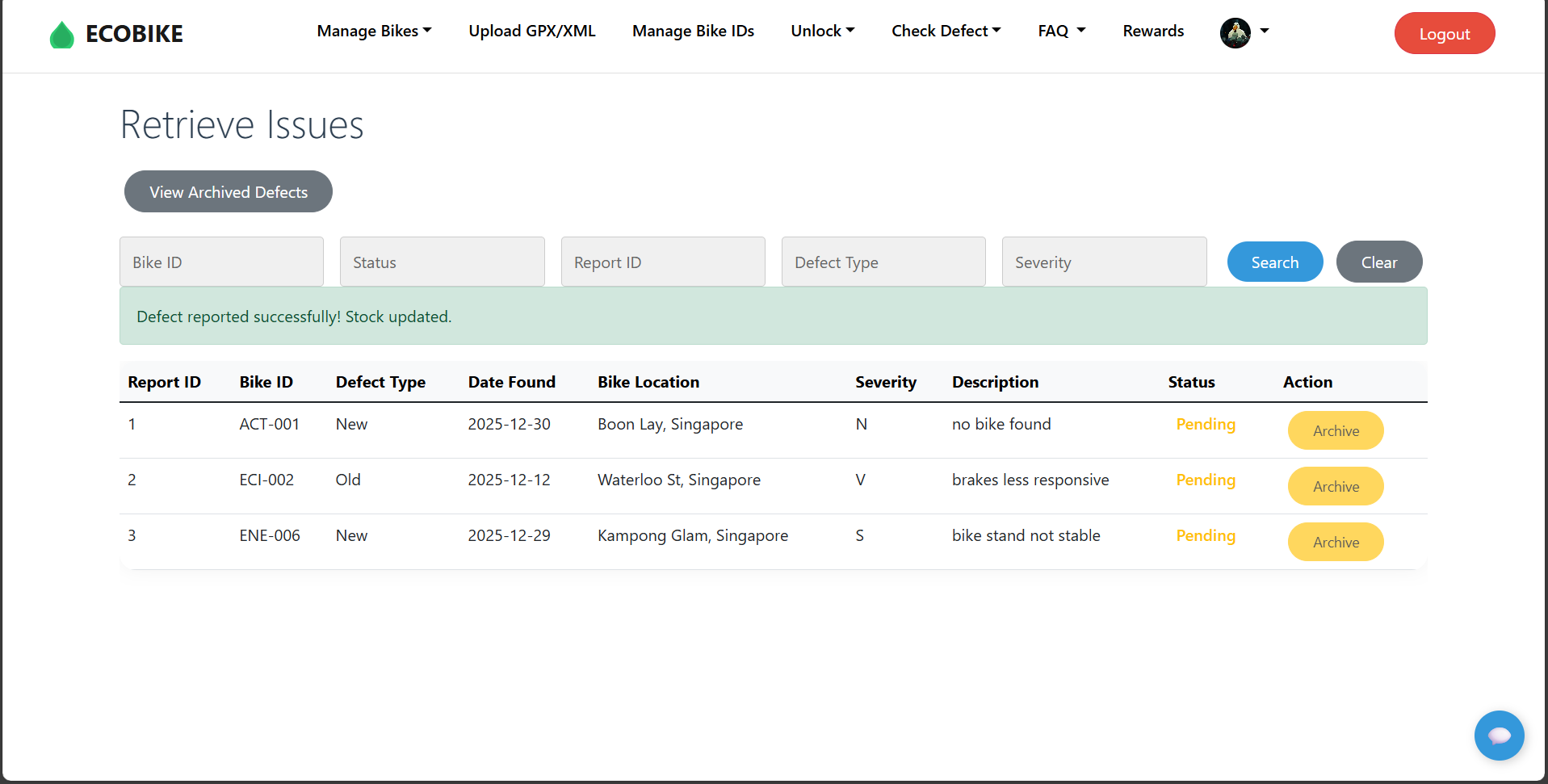The width and height of the screenshot is (1548, 784).
Task: Open the profile account dropdown arrow
Action: click(x=1264, y=33)
